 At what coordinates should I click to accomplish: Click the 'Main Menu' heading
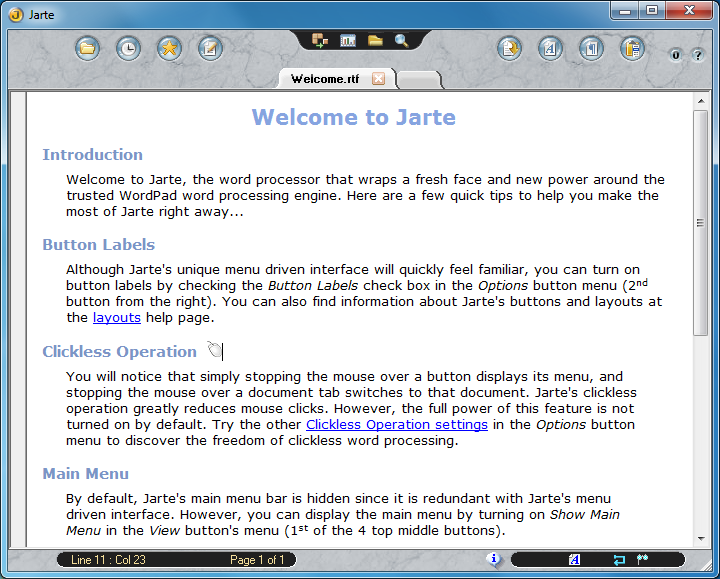tap(86, 473)
